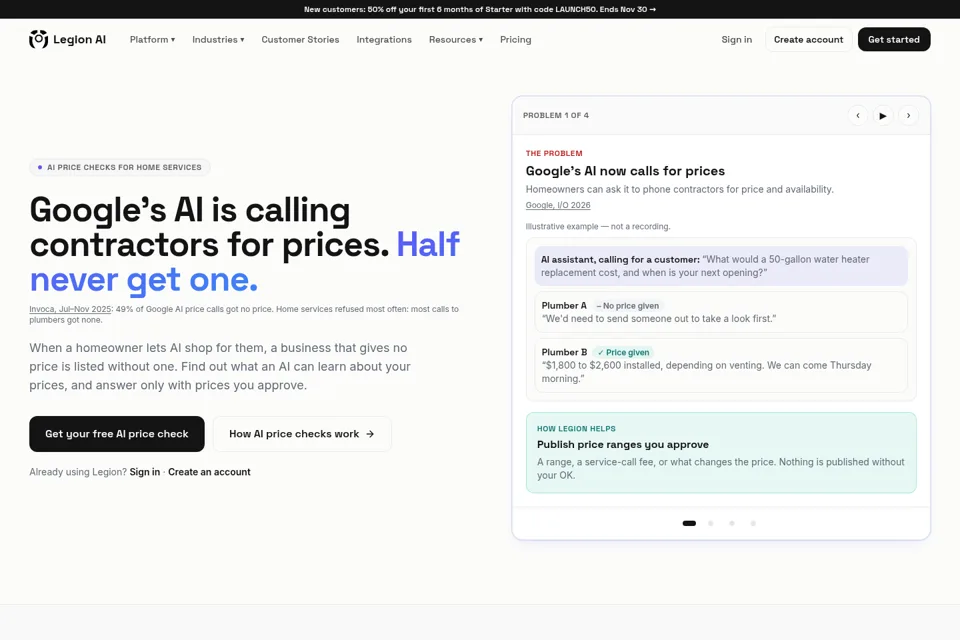Click Sign in below the hero buttons
Viewport: 960px width, 640px height.
(x=144, y=472)
